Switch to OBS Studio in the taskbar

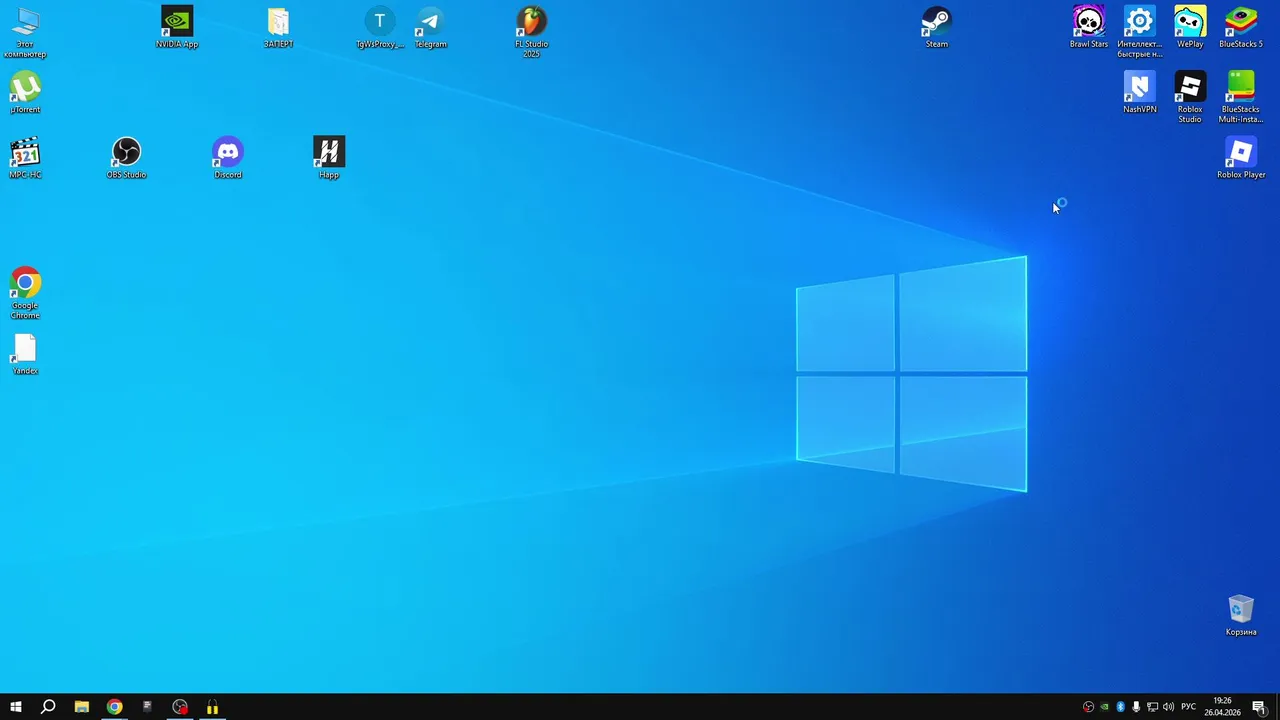(180, 707)
